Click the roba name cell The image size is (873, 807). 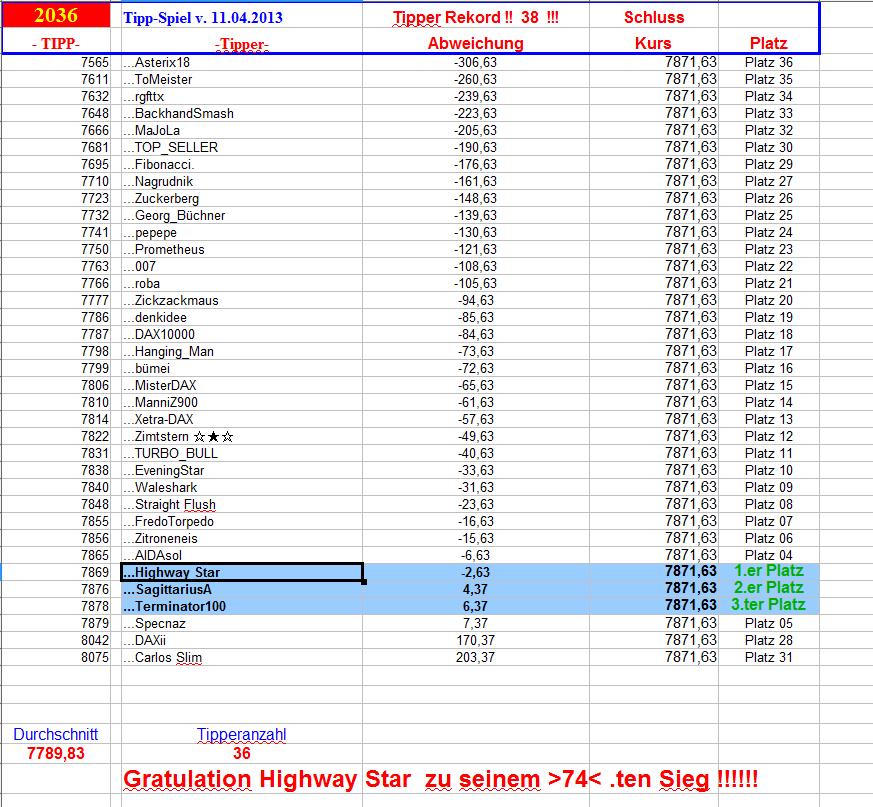point(242,283)
